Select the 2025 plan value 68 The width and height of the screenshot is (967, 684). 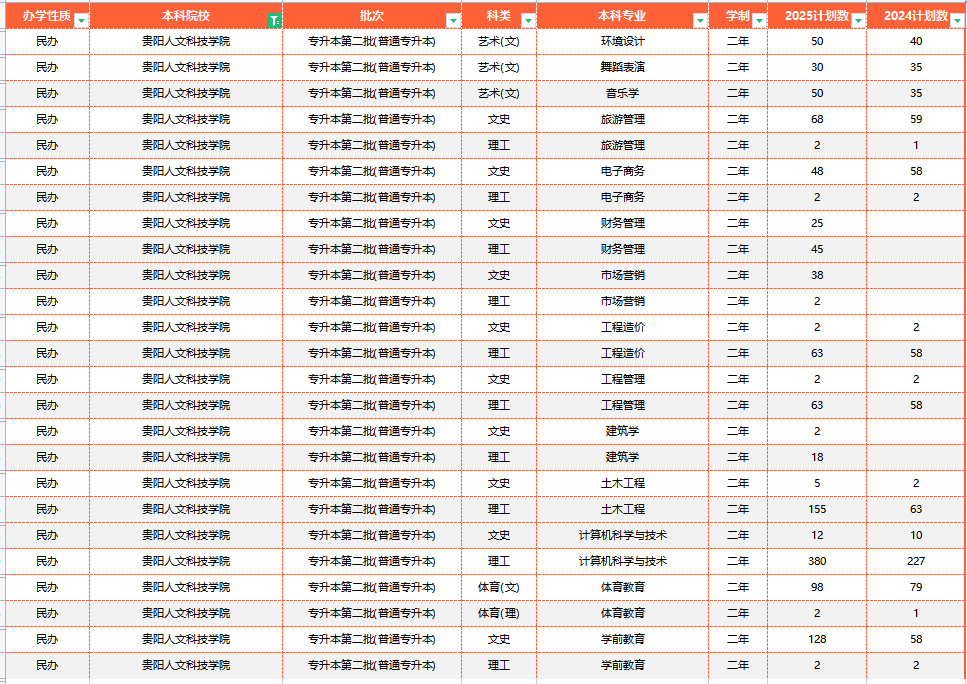point(817,119)
